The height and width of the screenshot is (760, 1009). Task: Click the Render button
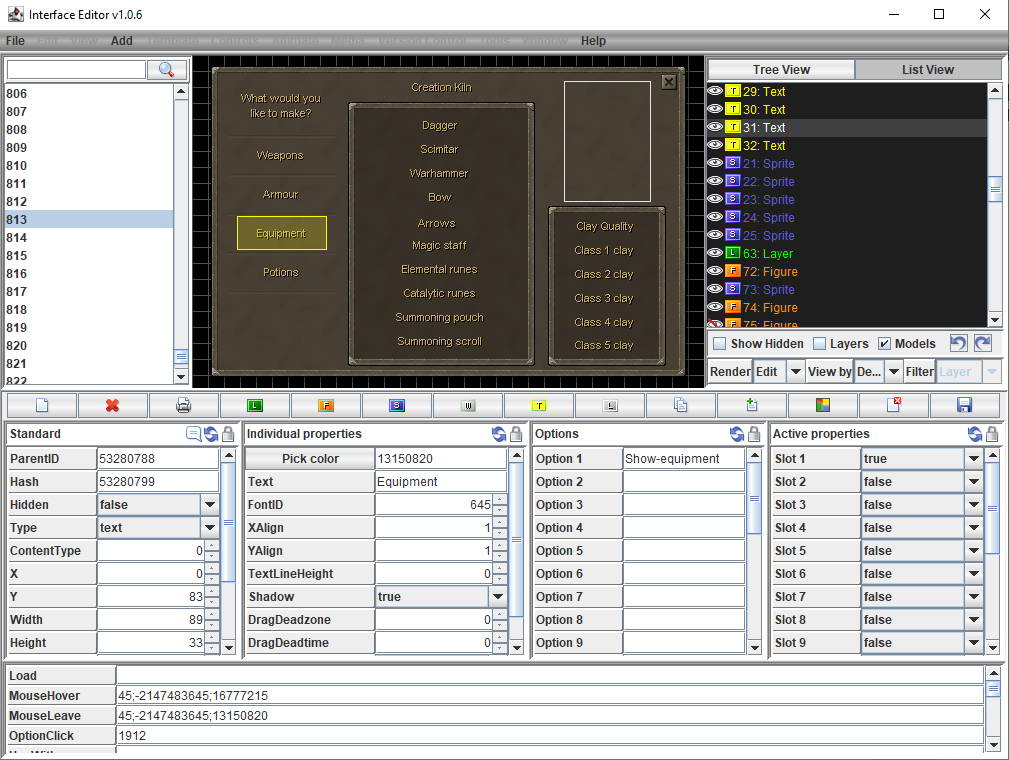(730, 371)
